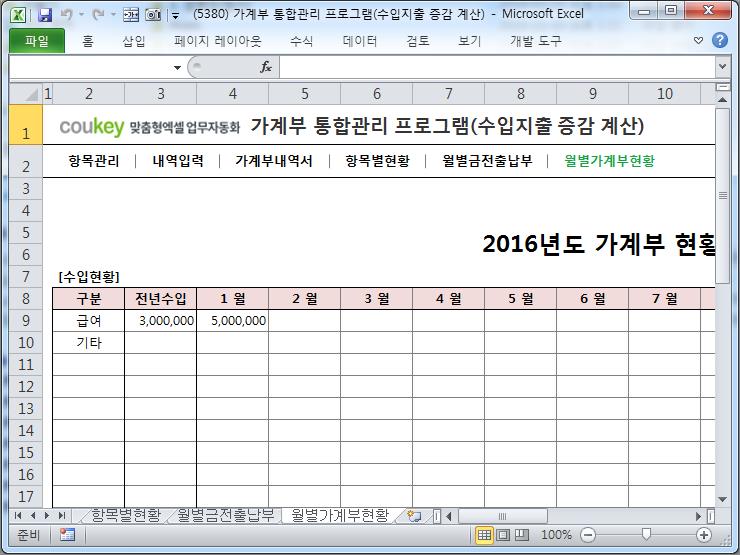The height and width of the screenshot is (555, 740).
Task: Click horizontal scrollbar right arrow
Action: 699,516
